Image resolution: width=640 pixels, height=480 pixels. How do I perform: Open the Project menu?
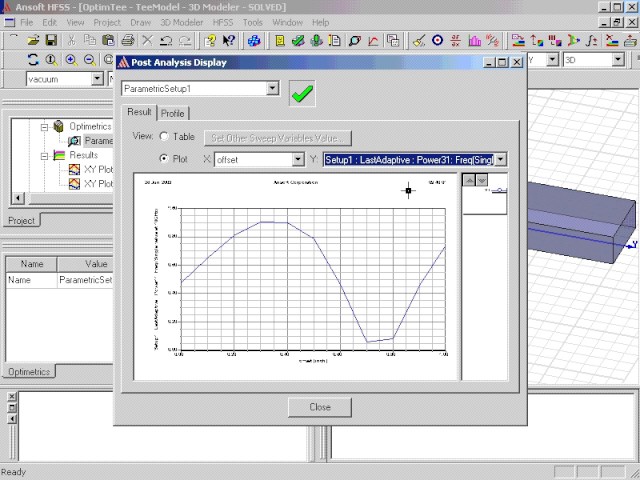coord(107,22)
